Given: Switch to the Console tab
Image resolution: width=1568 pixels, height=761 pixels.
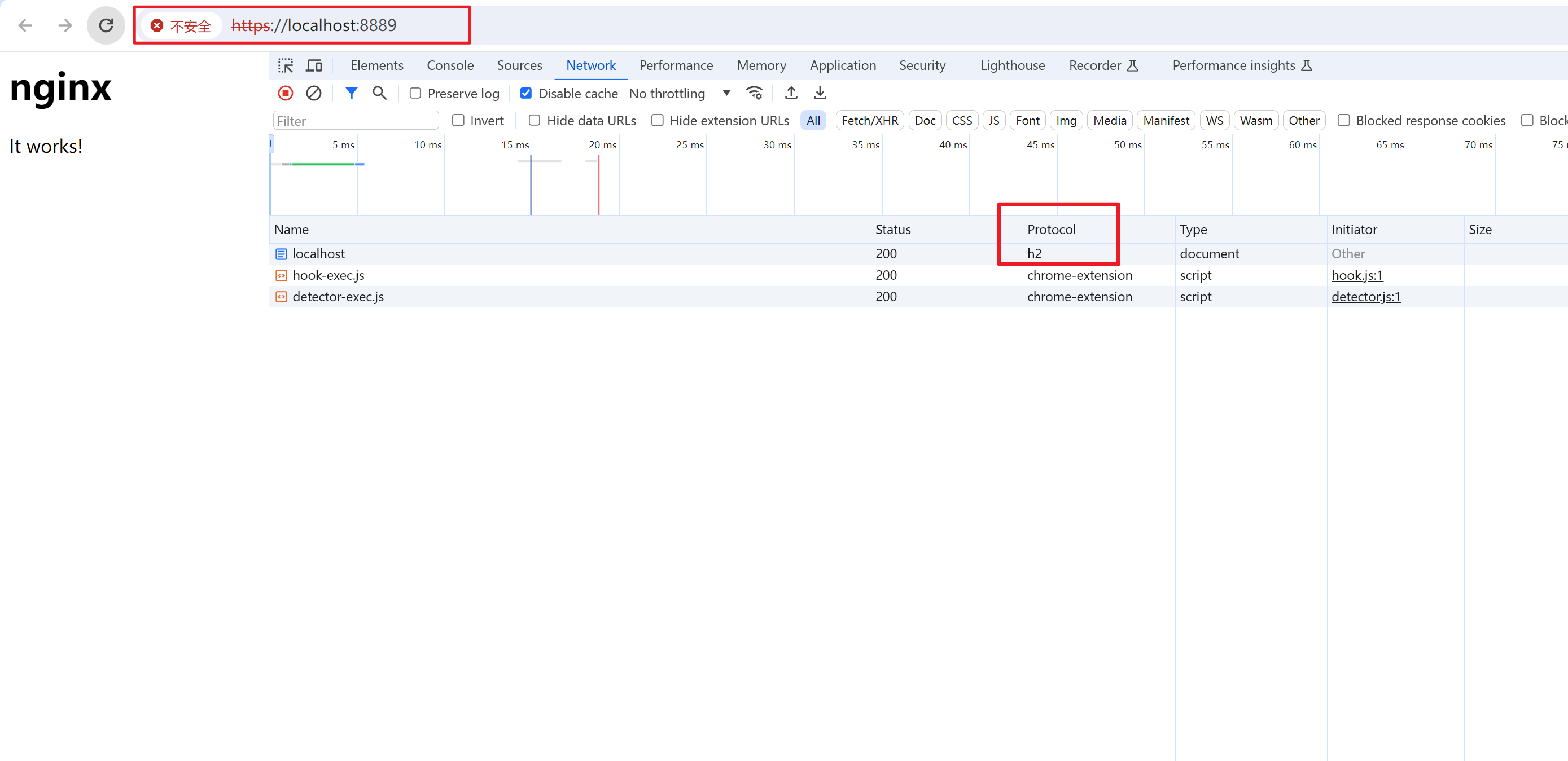Looking at the screenshot, I should pos(450,65).
